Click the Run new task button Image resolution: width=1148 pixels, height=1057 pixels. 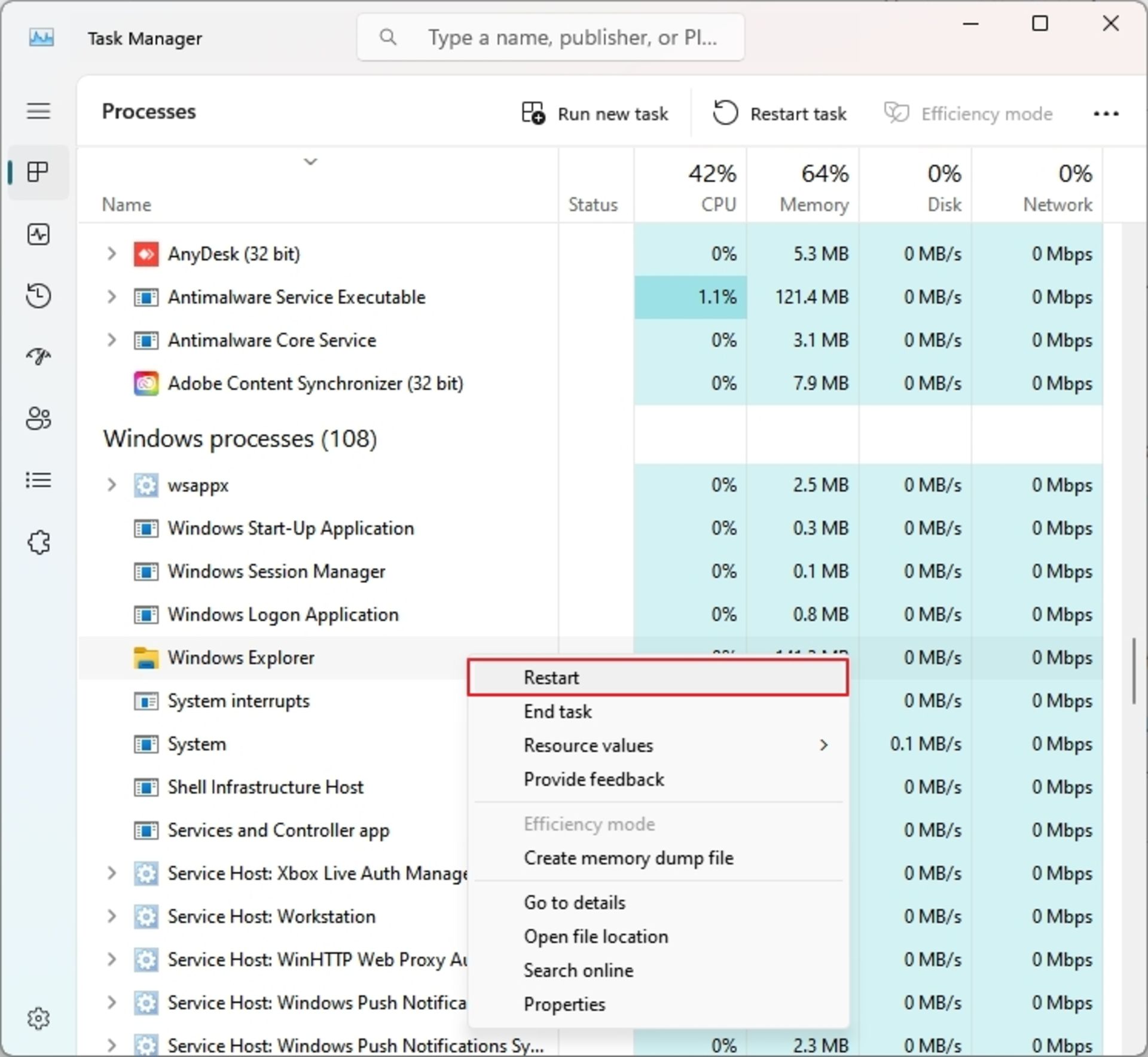594,113
